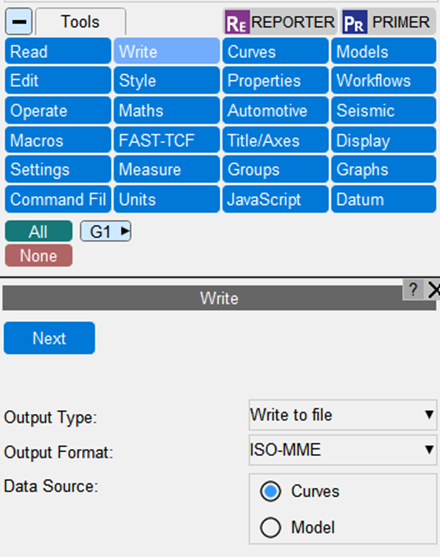Image resolution: width=440 pixels, height=557 pixels.
Task: Open the Edit menu
Action: pyautogui.click(x=58, y=81)
